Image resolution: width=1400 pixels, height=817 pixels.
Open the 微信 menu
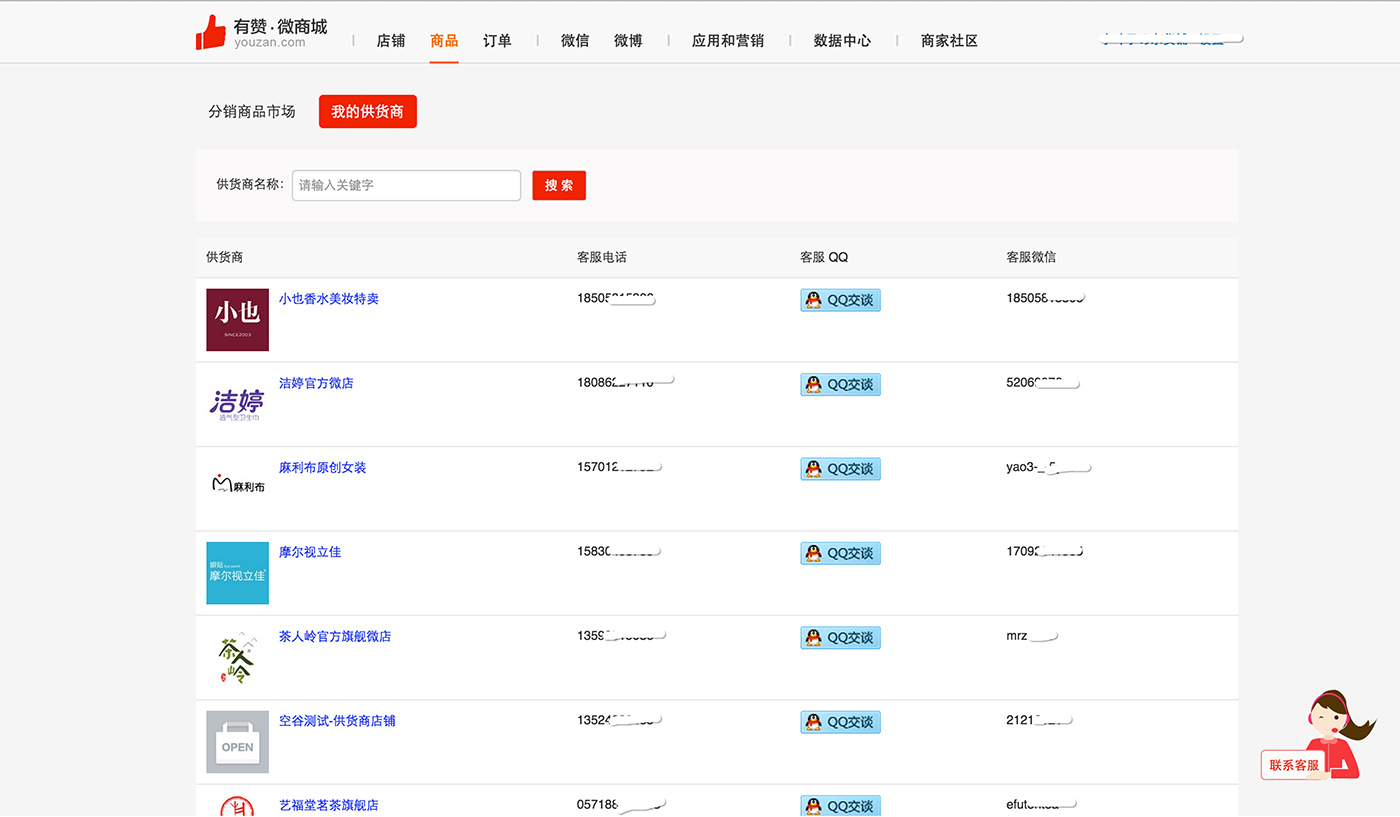(x=575, y=41)
